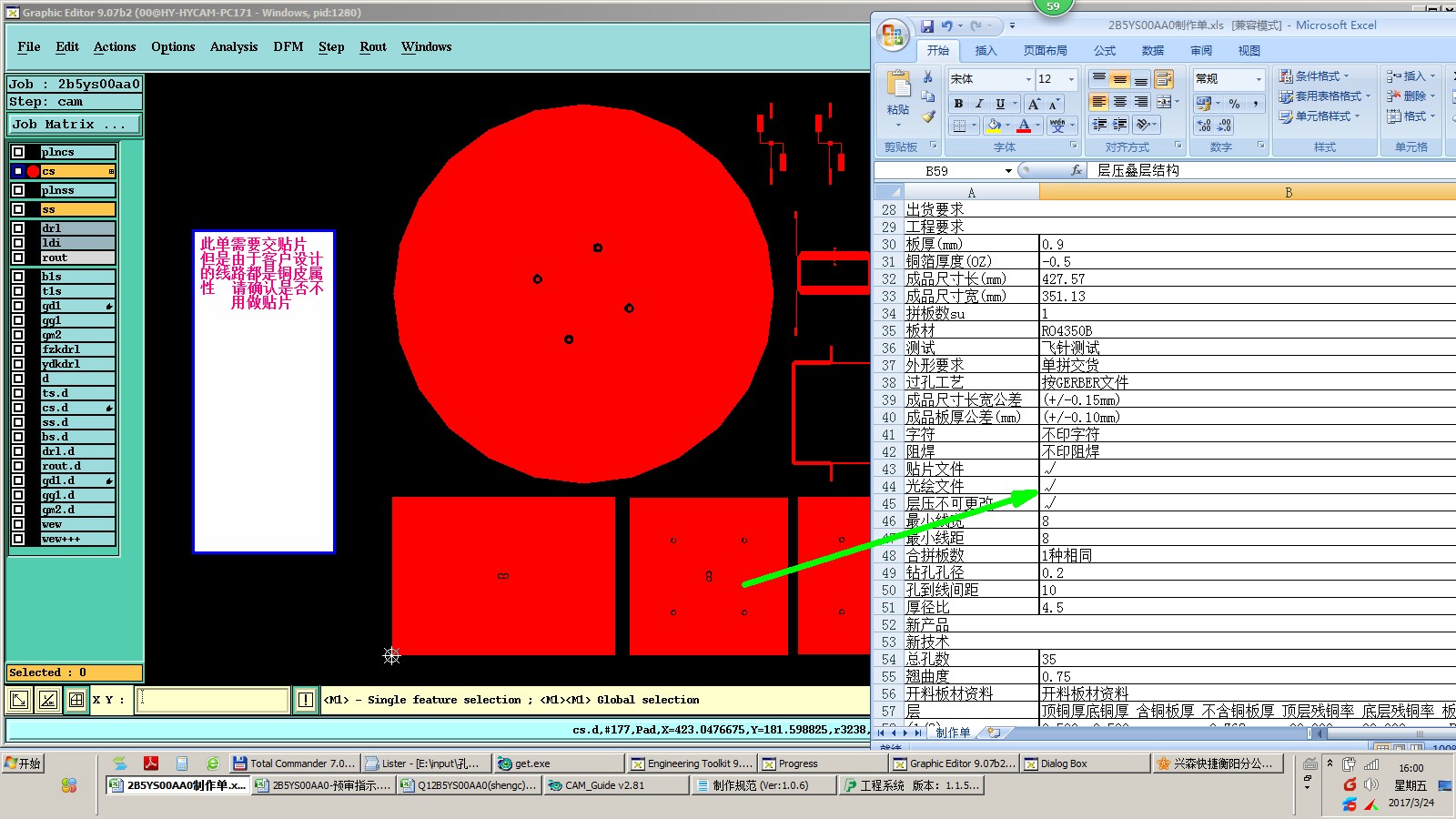1456x819 pixels.
Task: Toggle bold formatting in Excel
Action: pos(958,104)
